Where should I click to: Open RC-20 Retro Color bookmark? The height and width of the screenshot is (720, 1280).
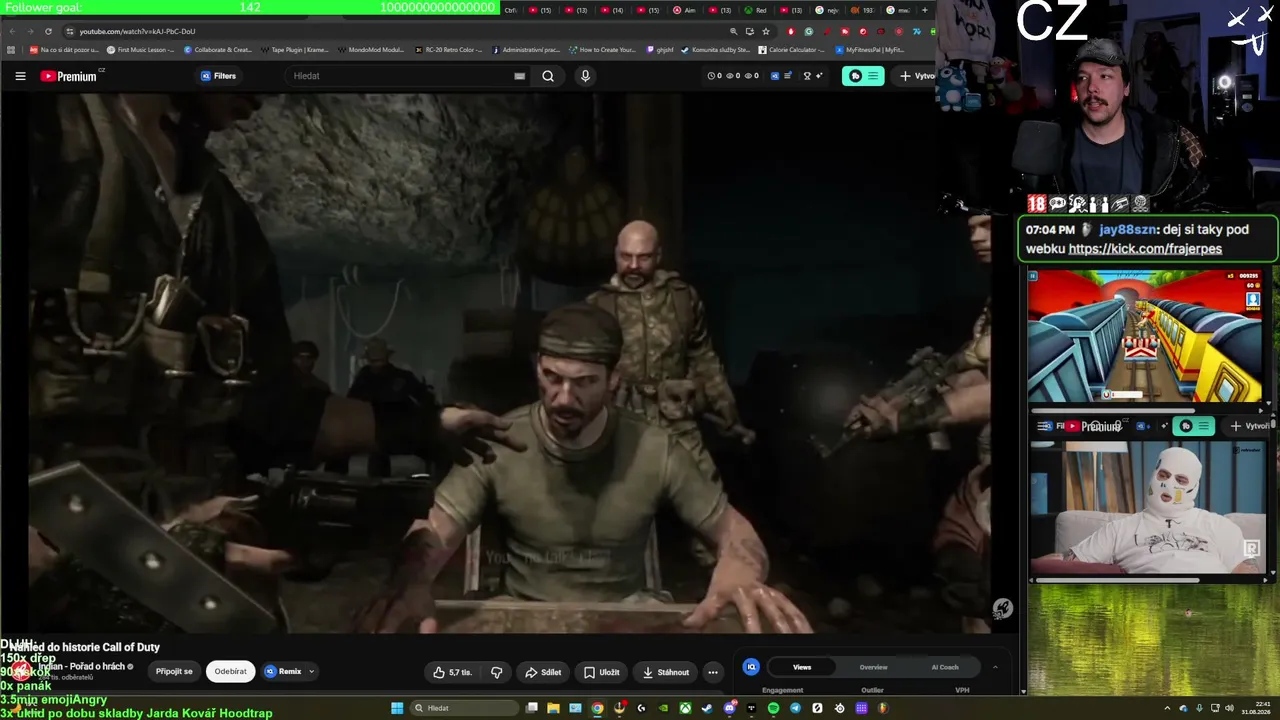448,49
